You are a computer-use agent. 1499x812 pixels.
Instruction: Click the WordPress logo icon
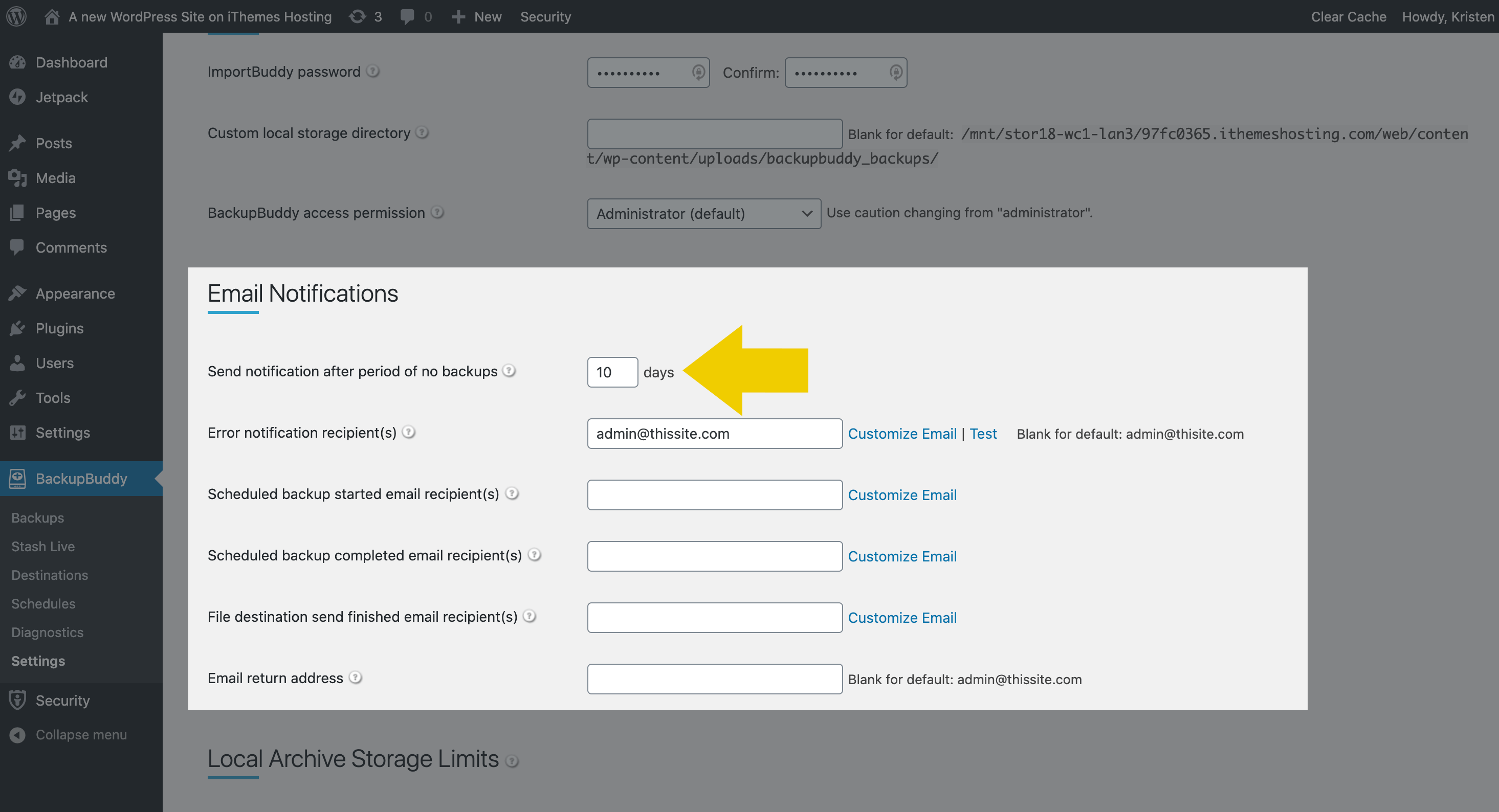(17, 16)
